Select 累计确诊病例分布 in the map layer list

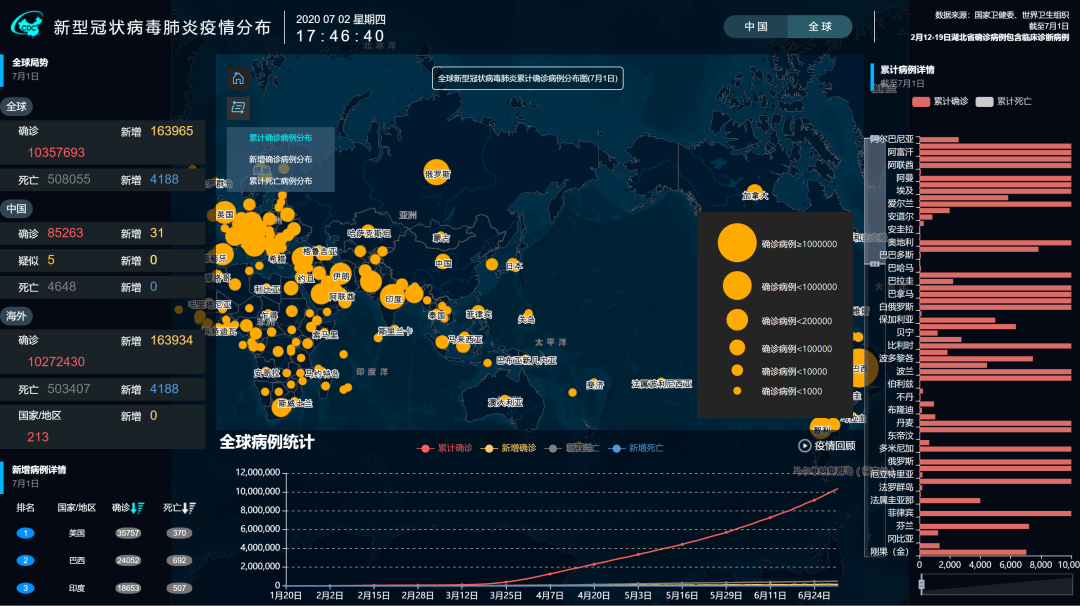pos(280,138)
